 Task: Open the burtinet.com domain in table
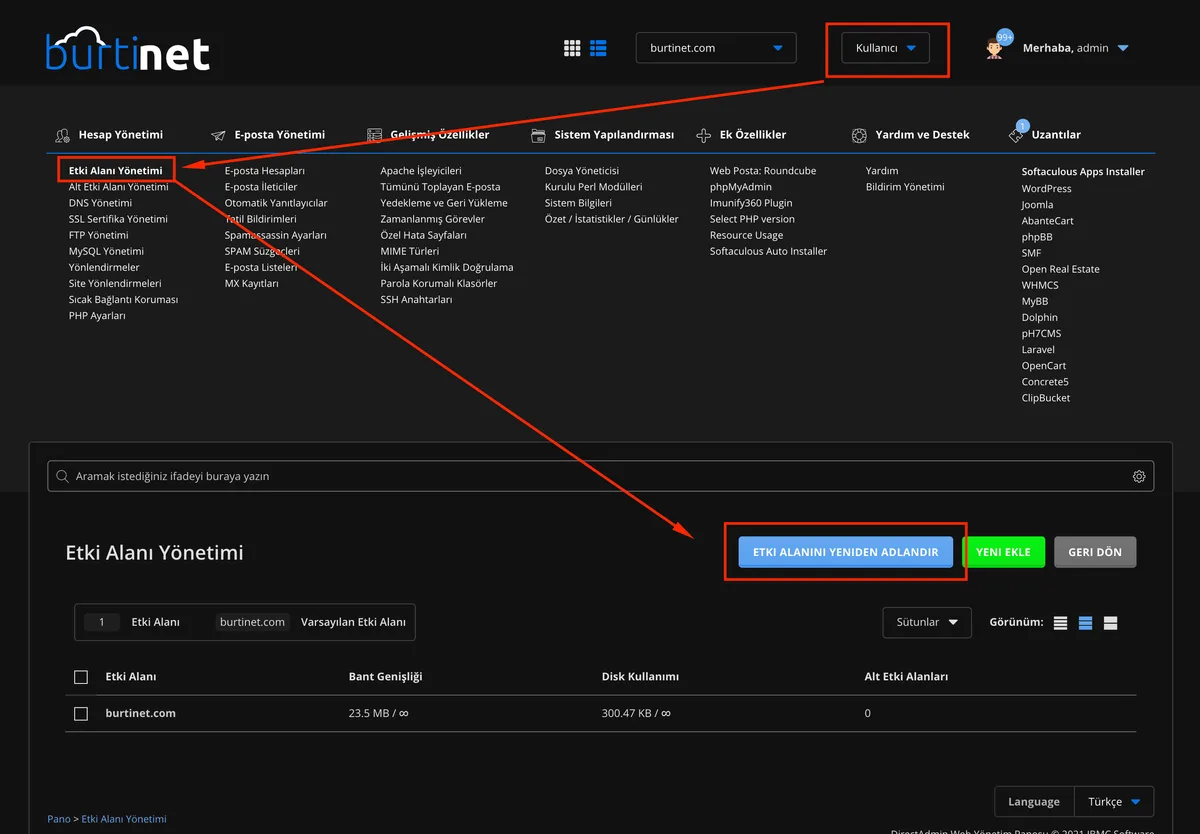[140, 713]
